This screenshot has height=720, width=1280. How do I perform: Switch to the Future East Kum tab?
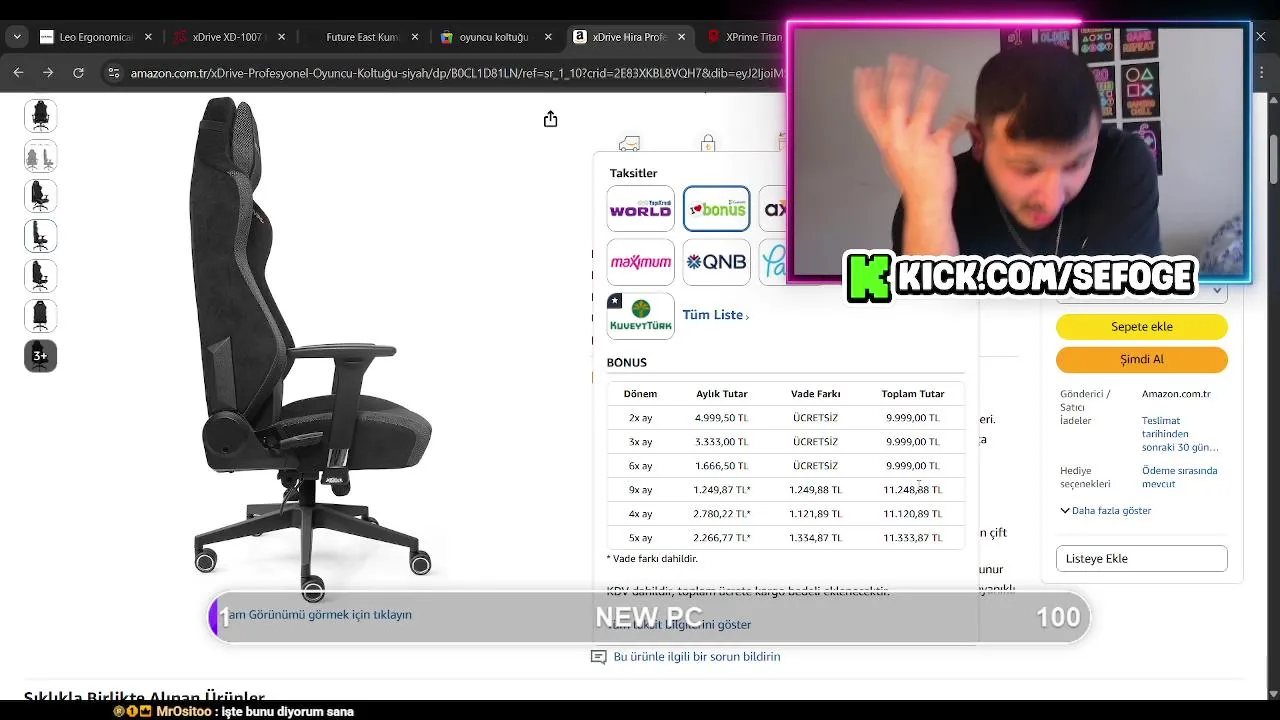pos(361,37)
